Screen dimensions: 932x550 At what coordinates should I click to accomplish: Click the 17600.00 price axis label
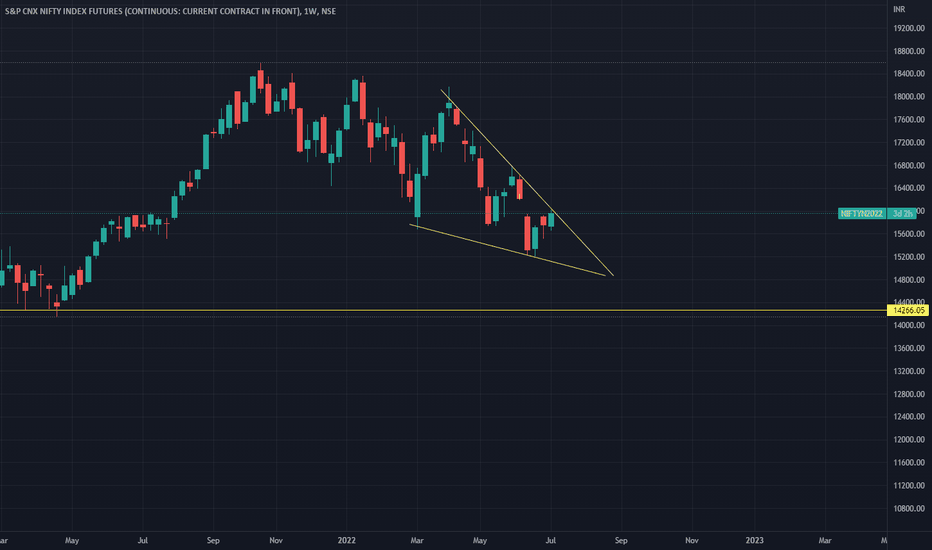[x=909, y=120]
